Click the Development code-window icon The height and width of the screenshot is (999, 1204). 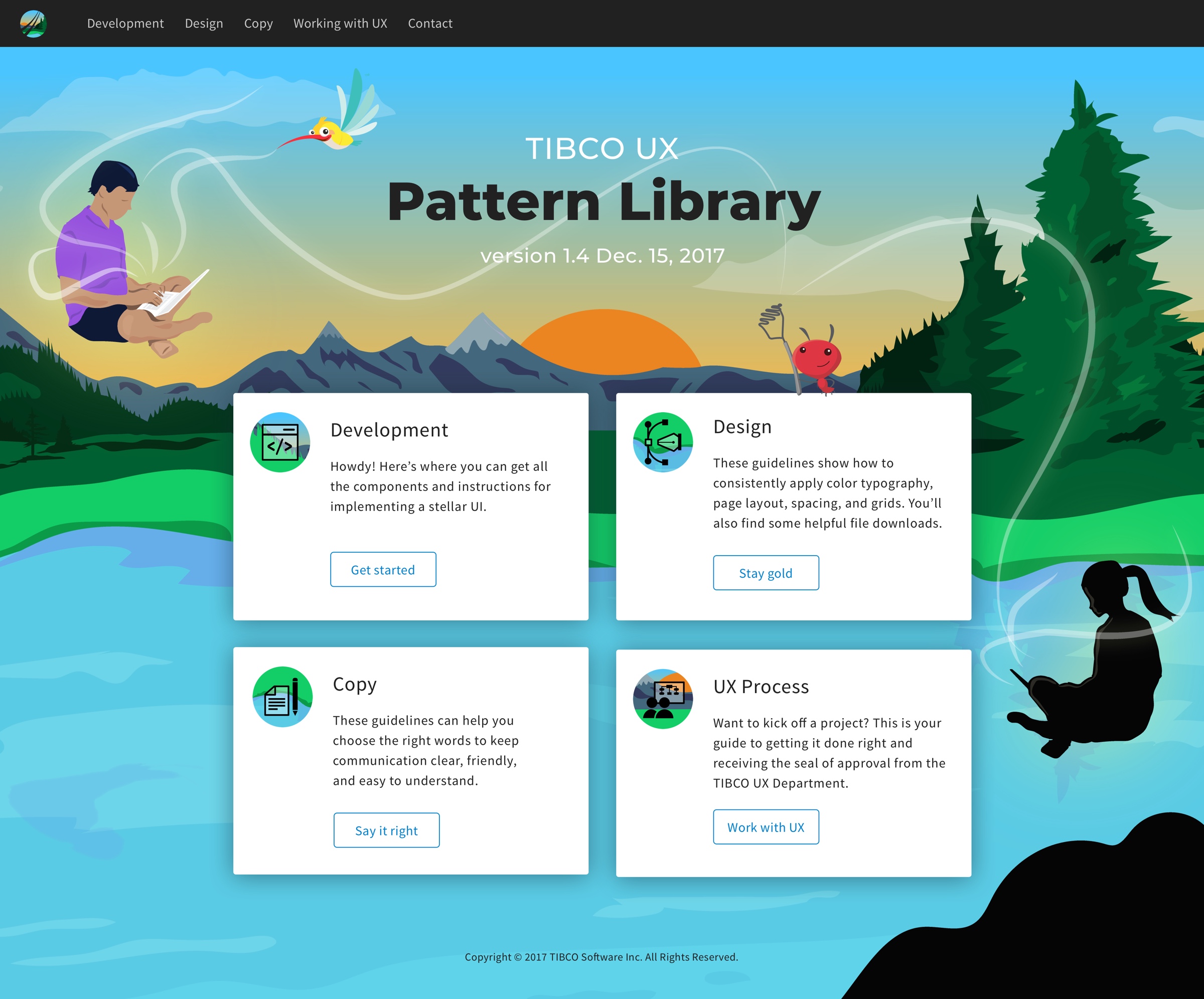(x=280, y=442)
